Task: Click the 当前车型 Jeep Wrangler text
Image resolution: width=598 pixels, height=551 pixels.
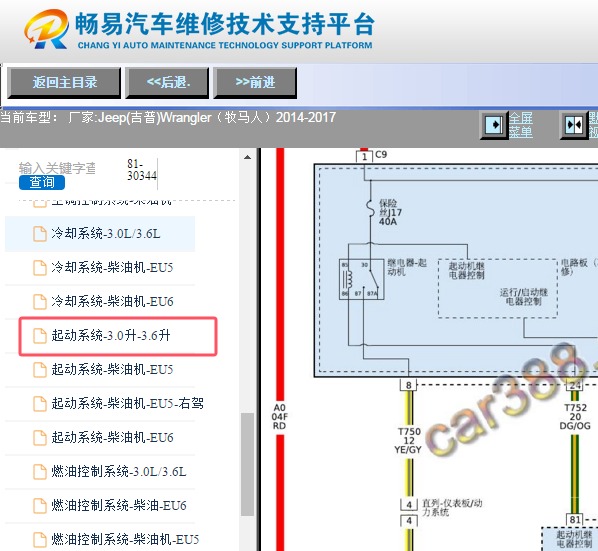Action: (168, 117)
